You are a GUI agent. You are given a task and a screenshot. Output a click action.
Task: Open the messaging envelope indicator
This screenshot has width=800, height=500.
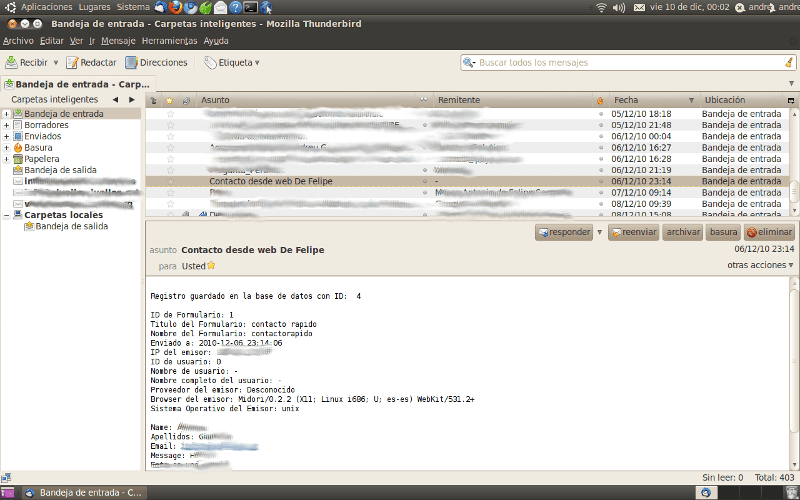[x=639, y=7]
